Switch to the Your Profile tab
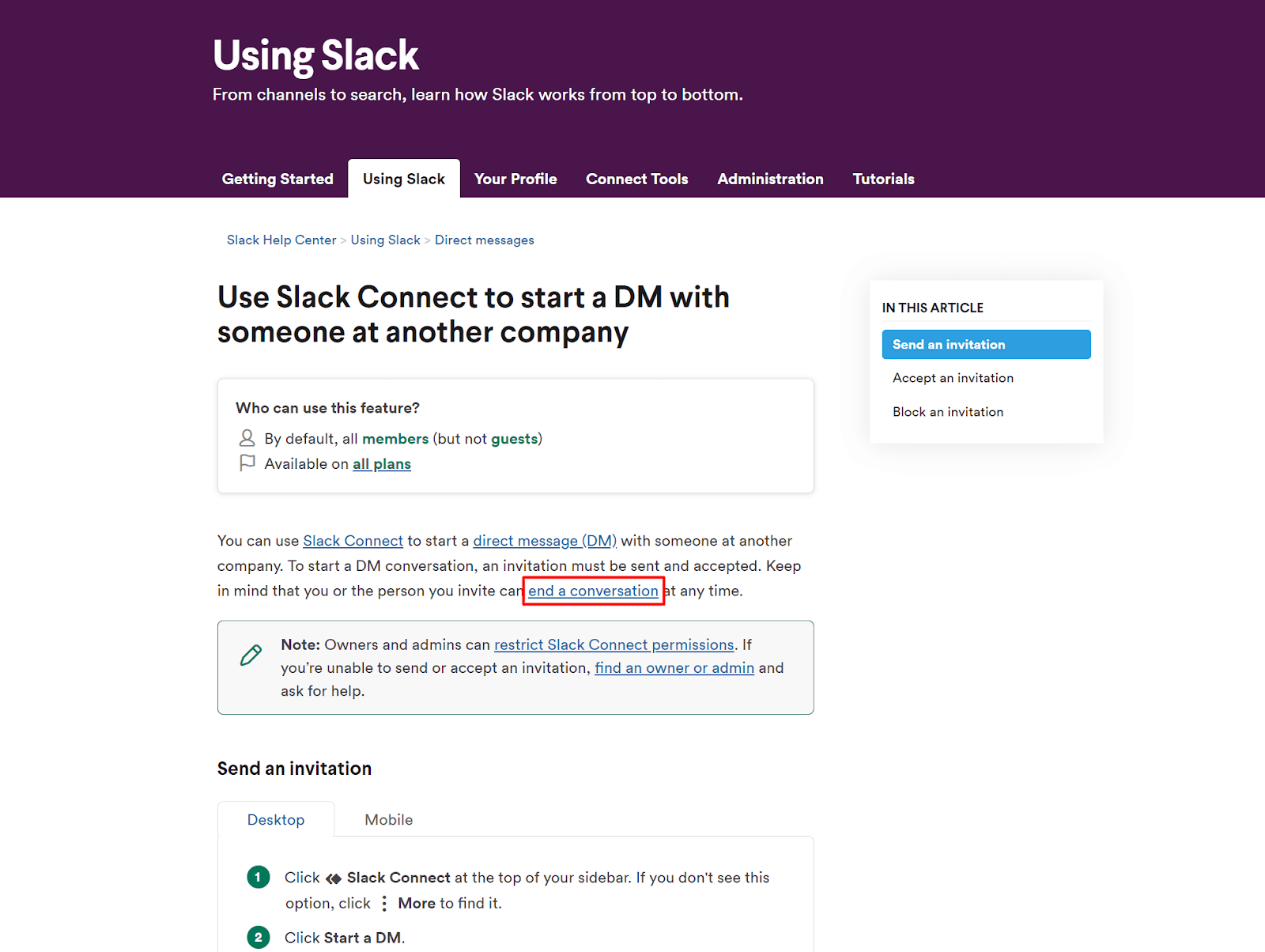Image resolution: width=1265 pixels, height=952 pixels. pyautogui.click(x=515, y=179)
